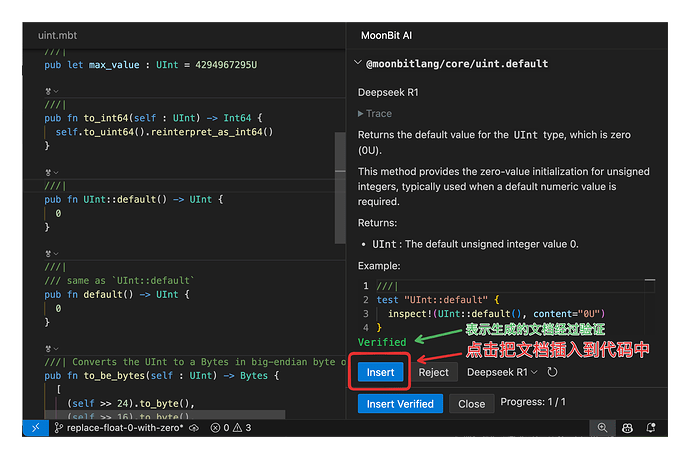This screenshot has width=690, height=459.
Task: Open the replace-float-0-with-zero branch switcher
Action: click(119, 427)
